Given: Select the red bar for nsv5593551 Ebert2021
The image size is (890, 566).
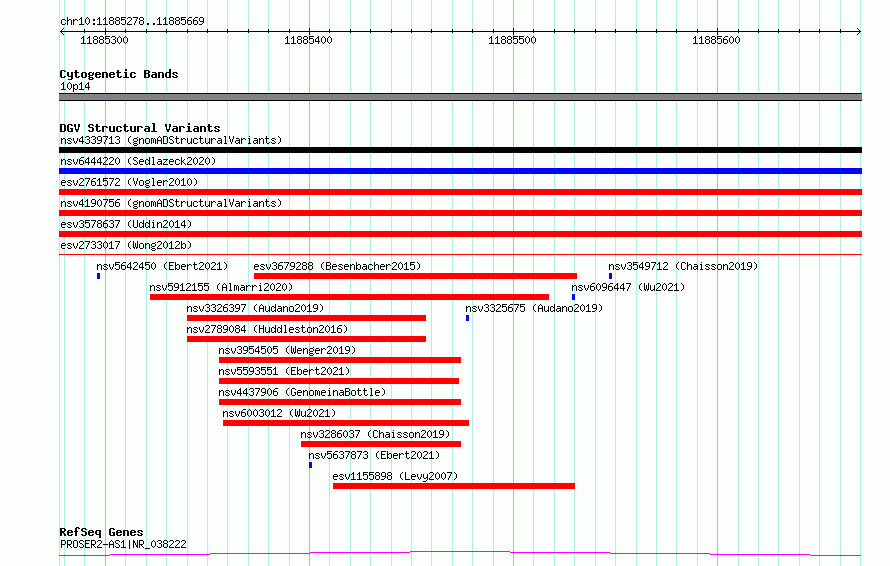Looking at the screenshot, I should coord(339,381).
